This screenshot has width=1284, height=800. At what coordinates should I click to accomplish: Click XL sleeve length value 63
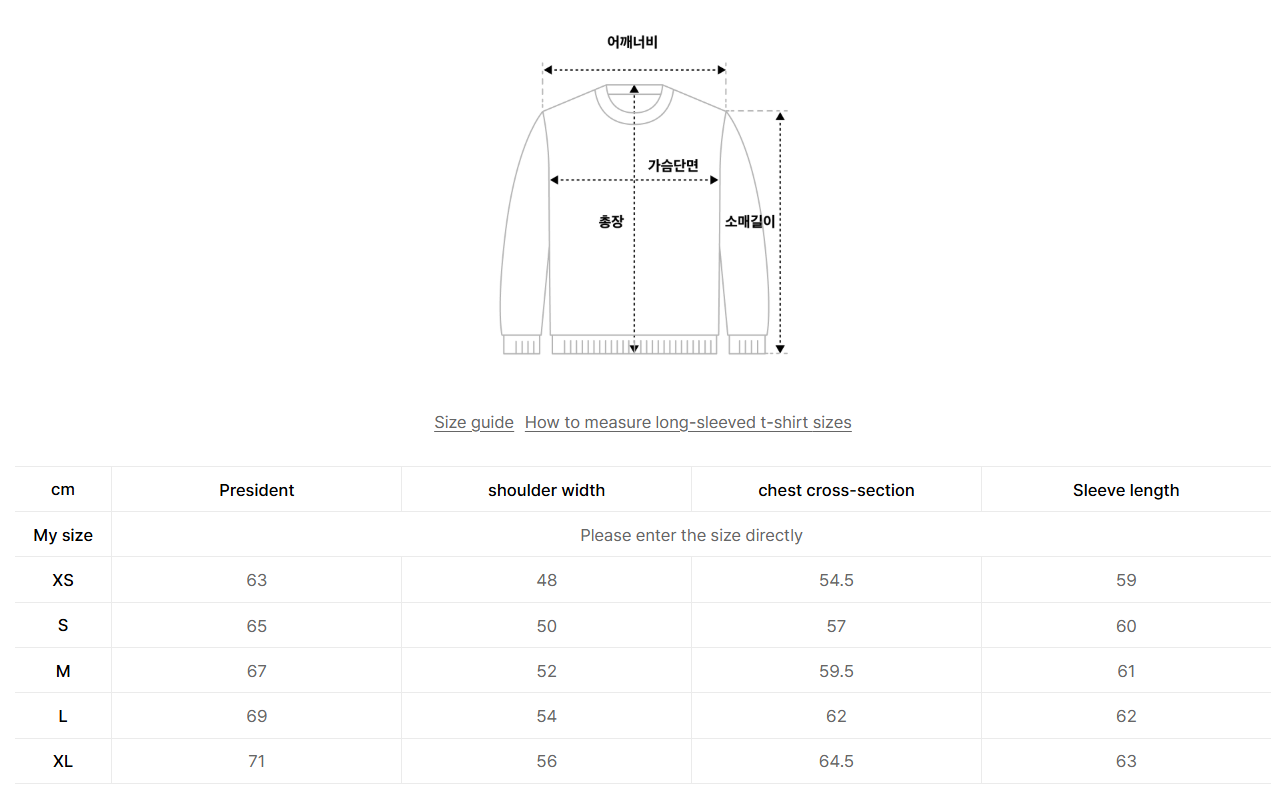point(1126,761)
